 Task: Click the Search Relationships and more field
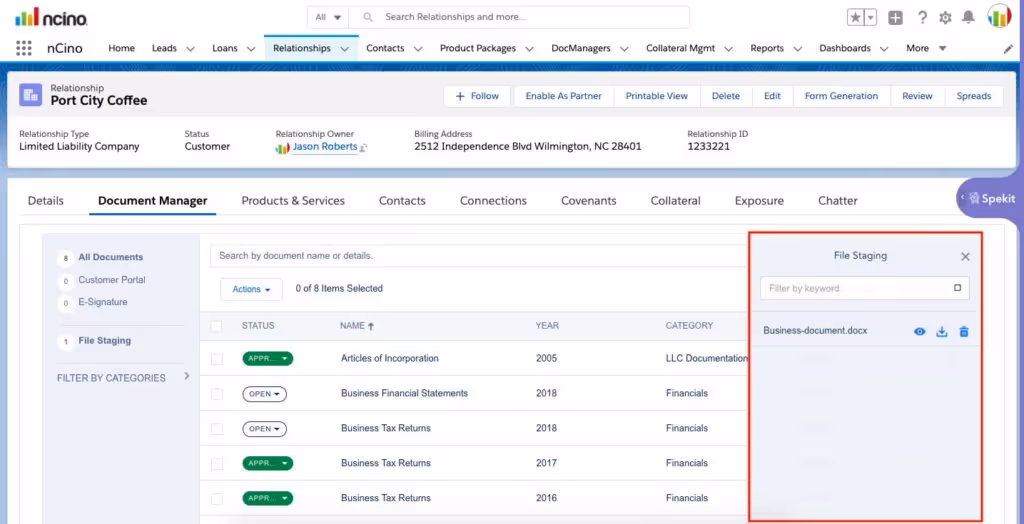pos(519,17)
